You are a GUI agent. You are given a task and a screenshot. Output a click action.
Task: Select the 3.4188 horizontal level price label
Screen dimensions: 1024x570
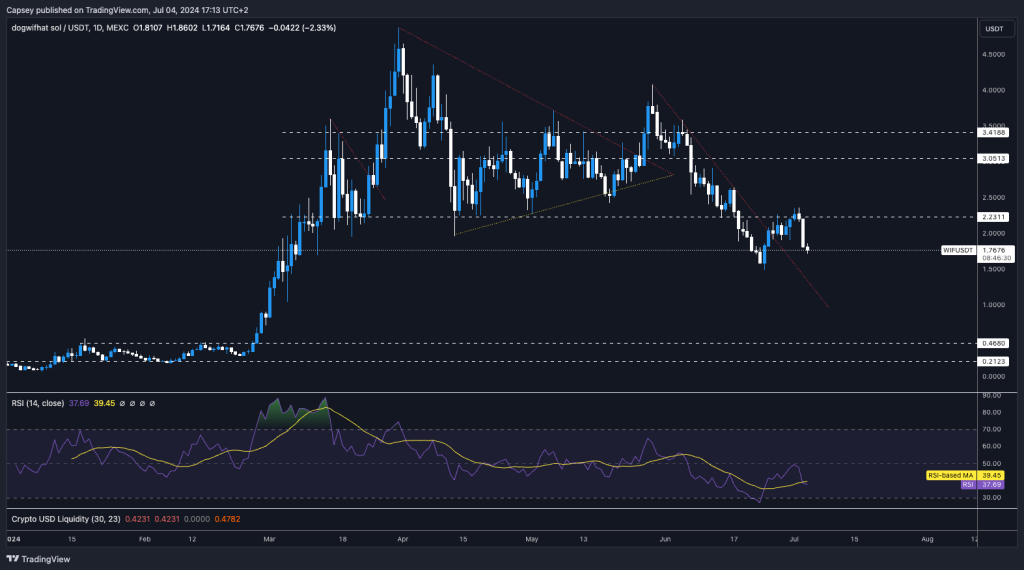[993, 133]
